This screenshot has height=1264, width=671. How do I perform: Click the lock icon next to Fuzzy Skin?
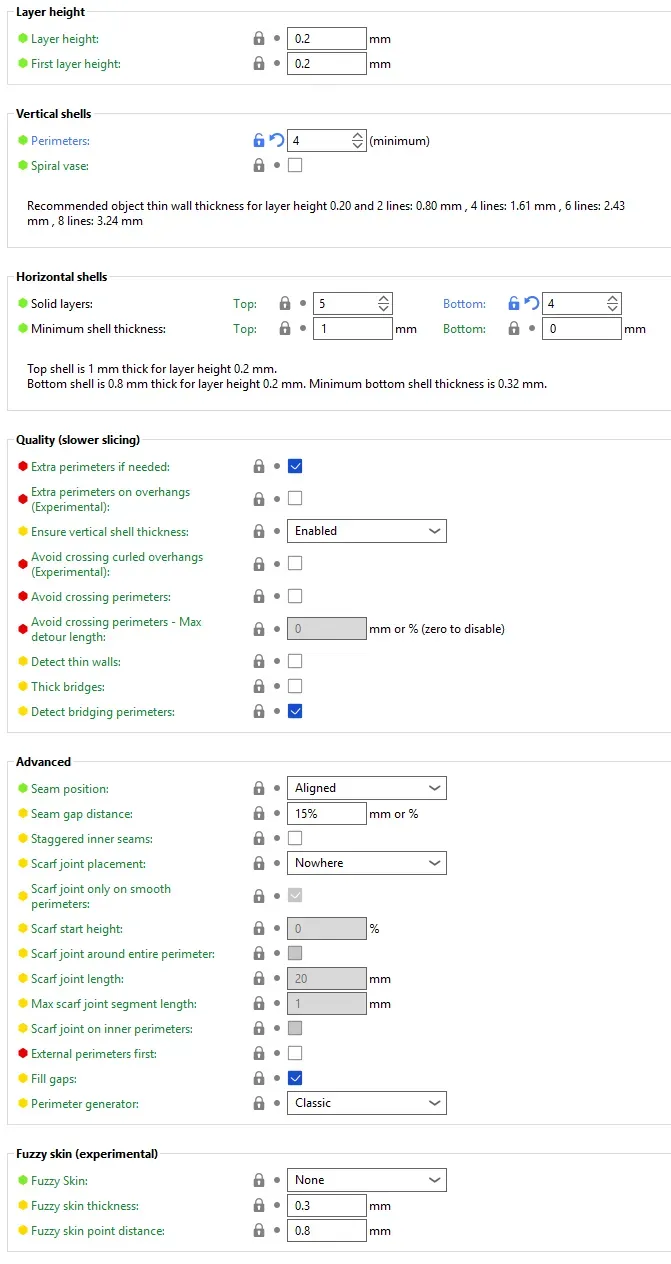pos(259,1181)
